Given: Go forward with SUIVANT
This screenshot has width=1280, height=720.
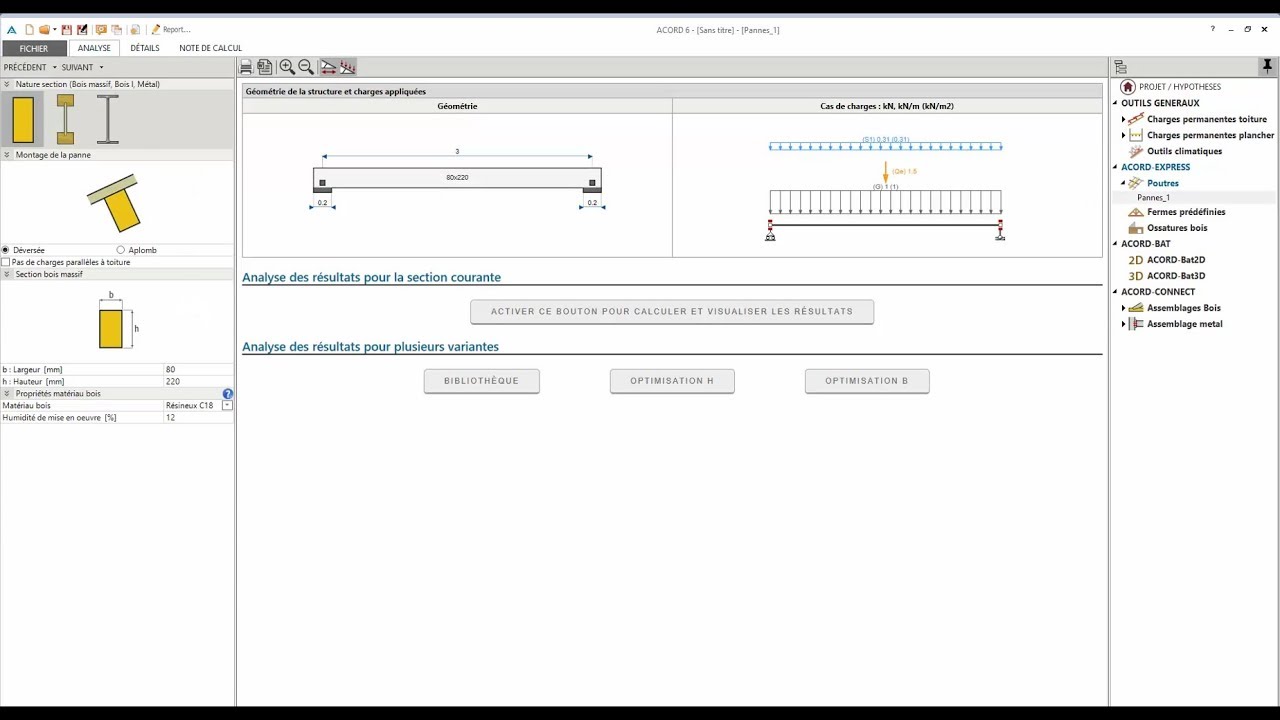Looking at the screenshot, I should tap(77, 67).
